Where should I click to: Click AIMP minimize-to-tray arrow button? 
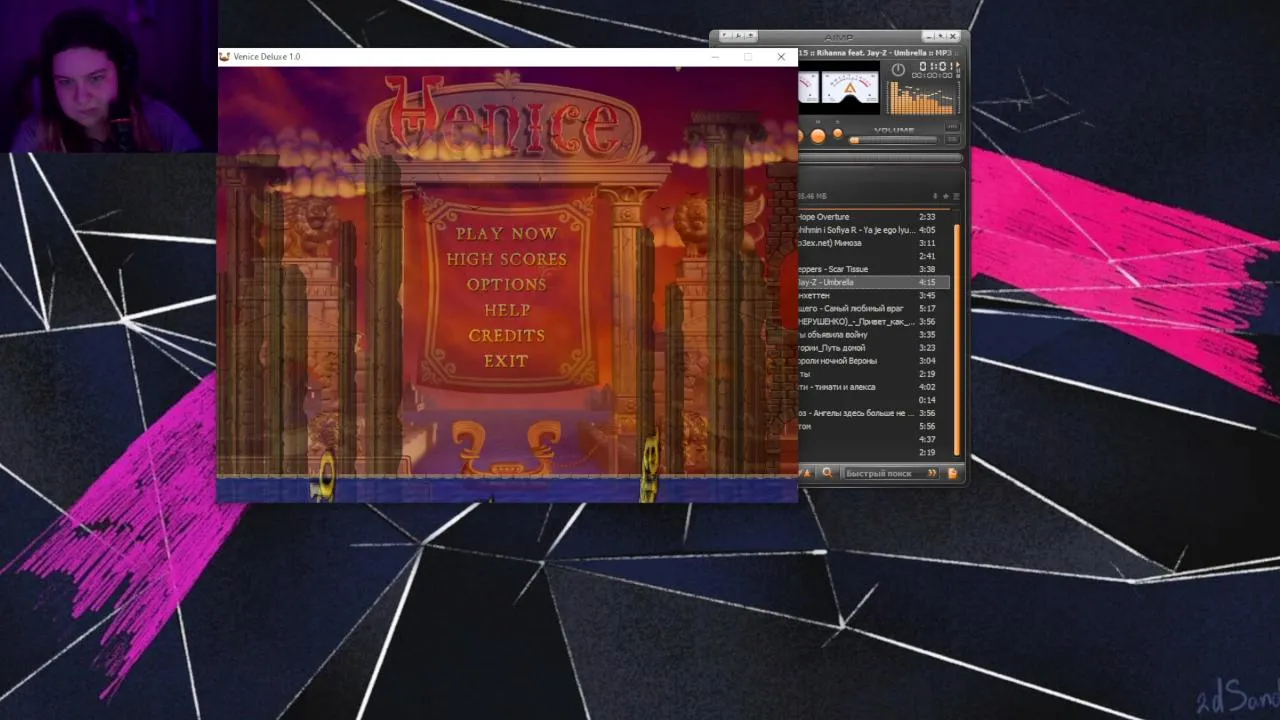click(x=941, y=35)
